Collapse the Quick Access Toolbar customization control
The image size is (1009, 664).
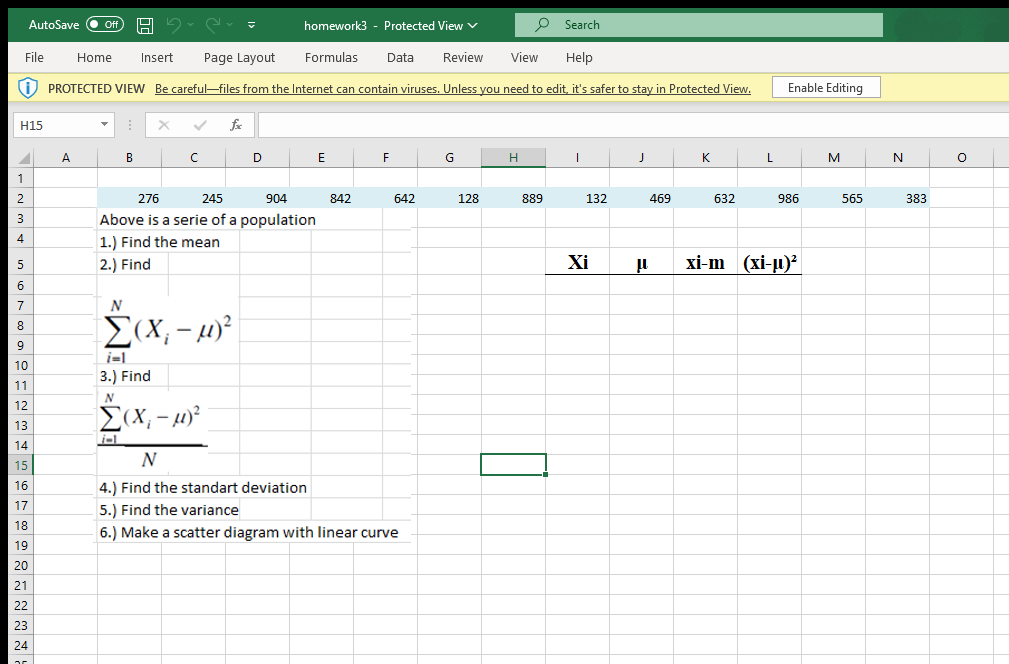(251, 25)
